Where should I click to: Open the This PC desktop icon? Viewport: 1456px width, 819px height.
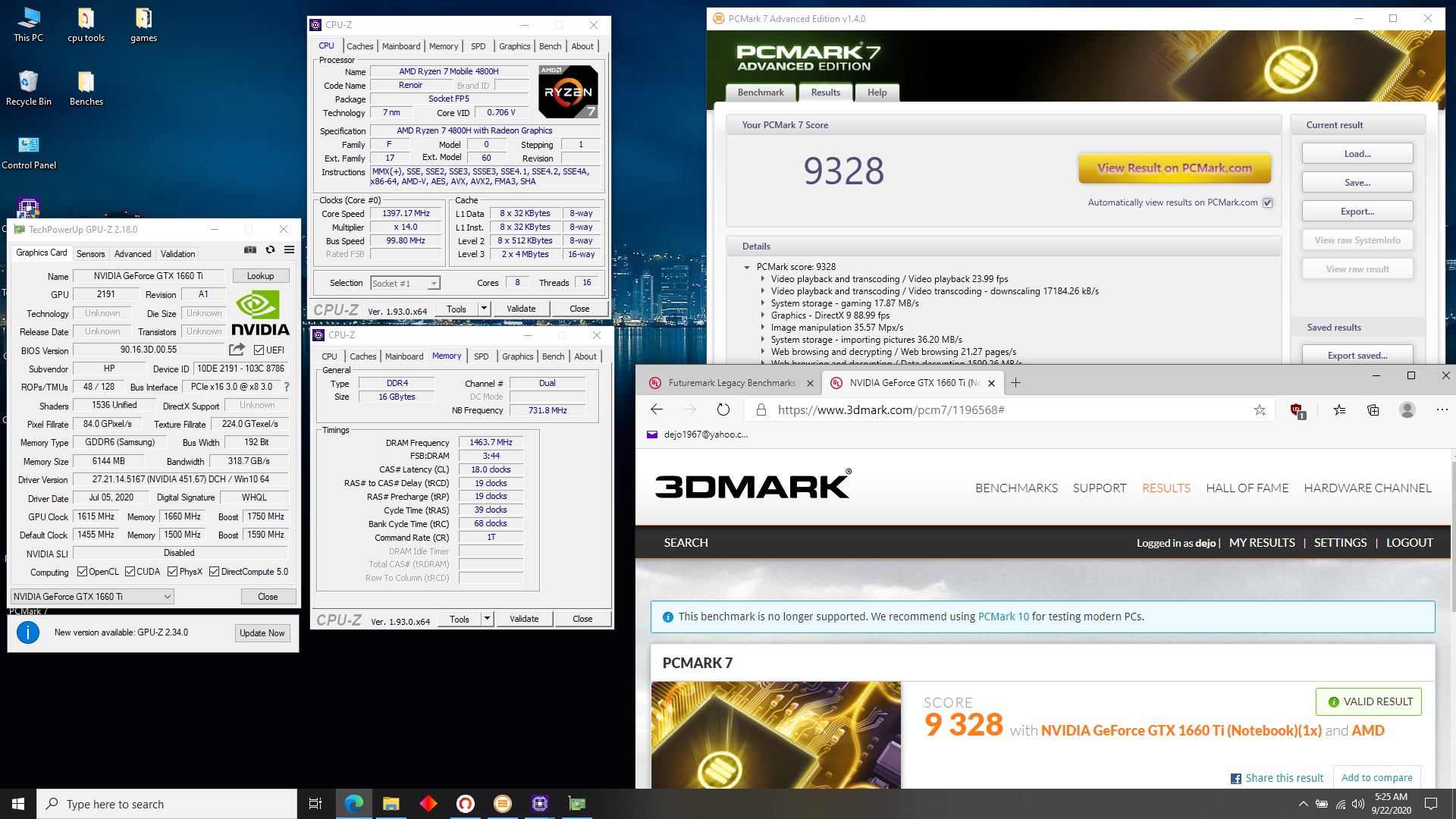pyautogui.click(x=29, y=25)
